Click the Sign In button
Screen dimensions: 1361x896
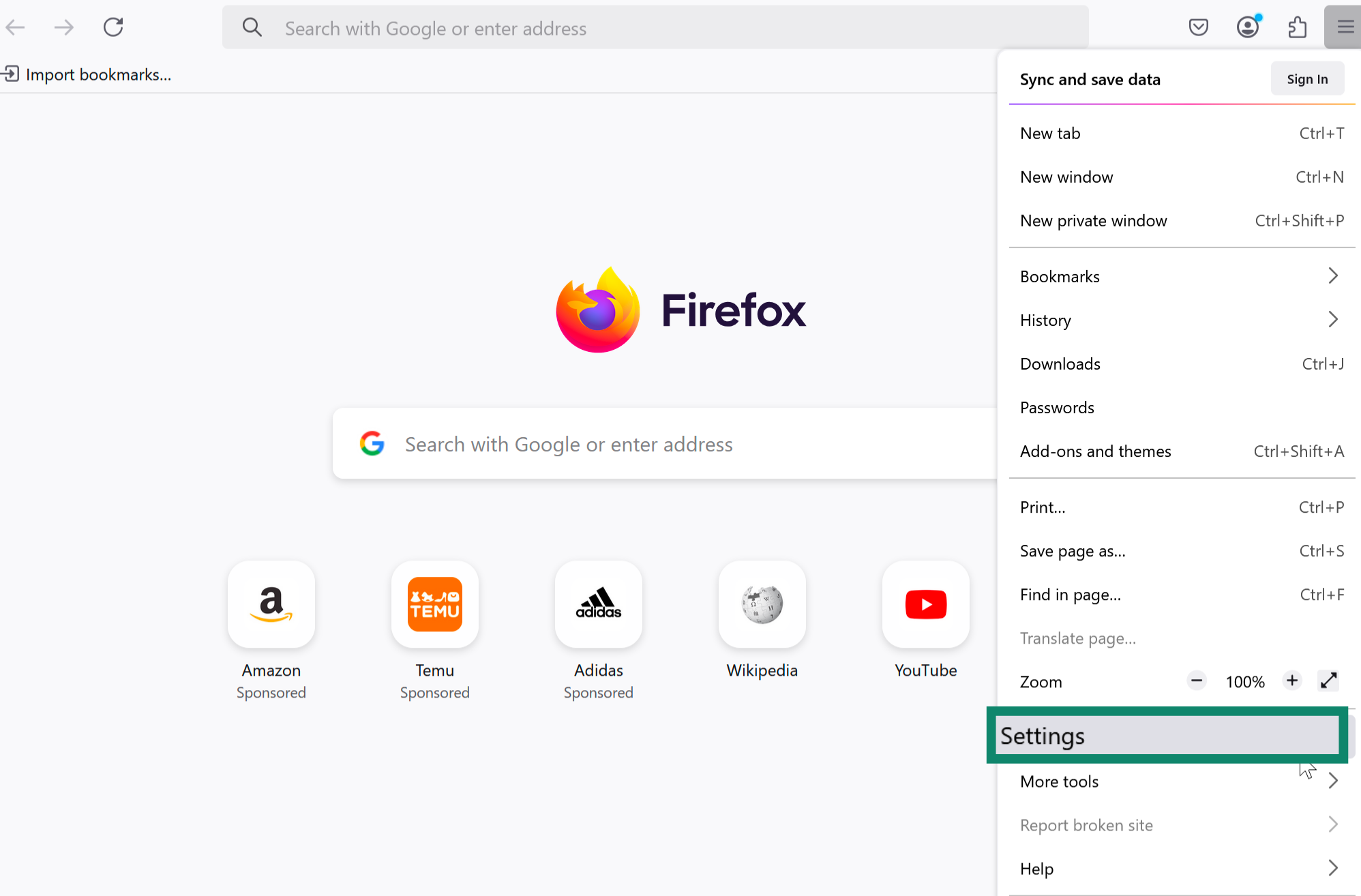coord(1307,78)
